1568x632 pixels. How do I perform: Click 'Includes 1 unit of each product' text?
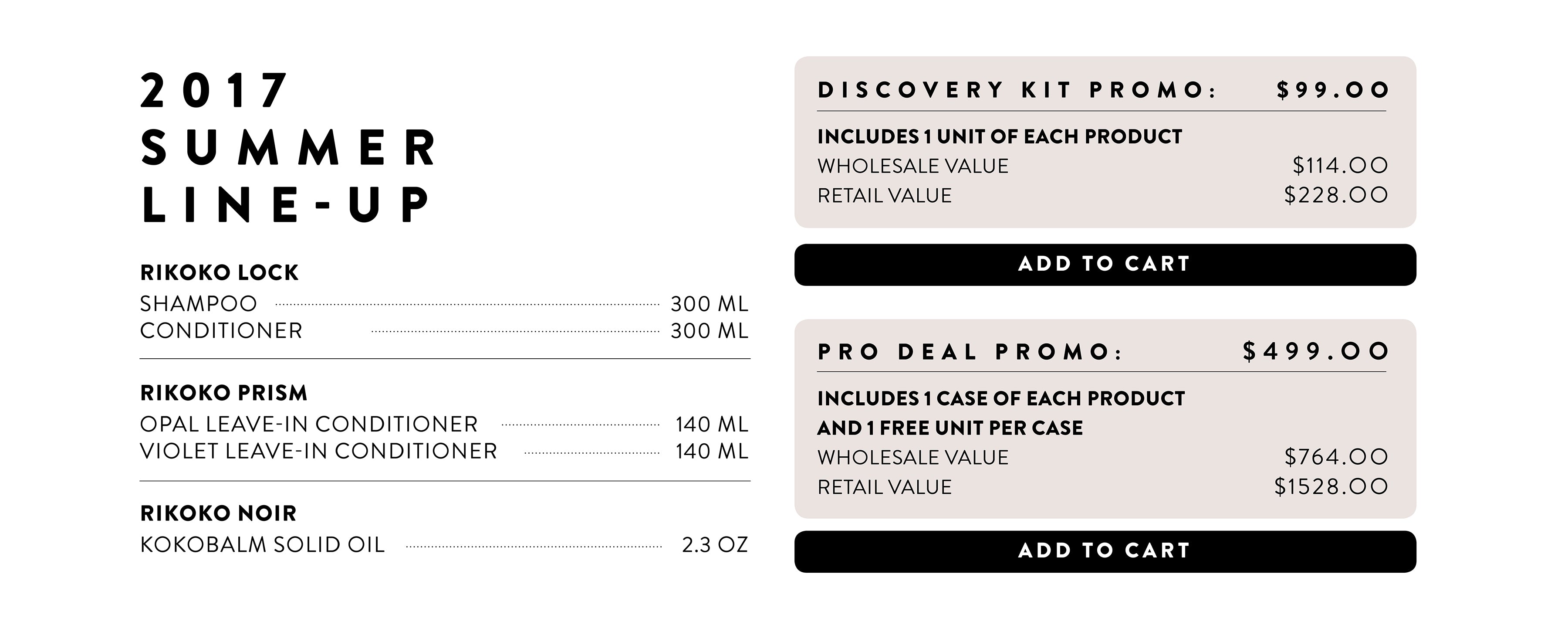(1000, 136)
